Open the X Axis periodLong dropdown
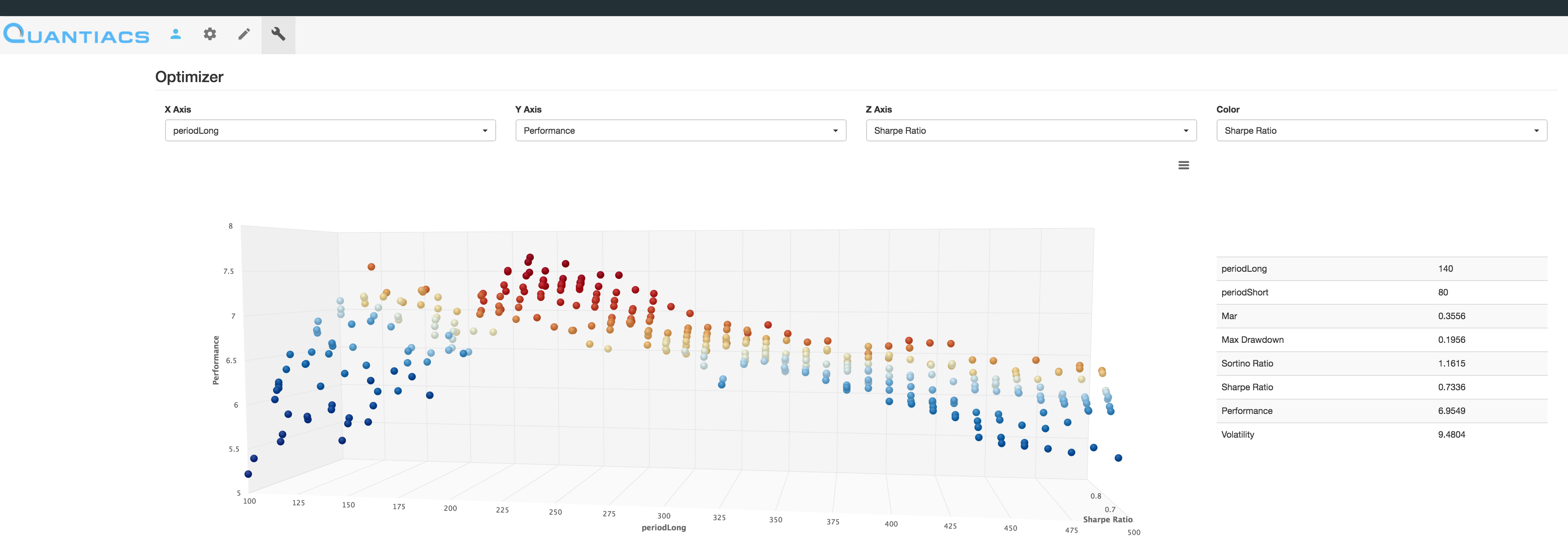This screenshot has width=1568, height=557. point(330,130)
